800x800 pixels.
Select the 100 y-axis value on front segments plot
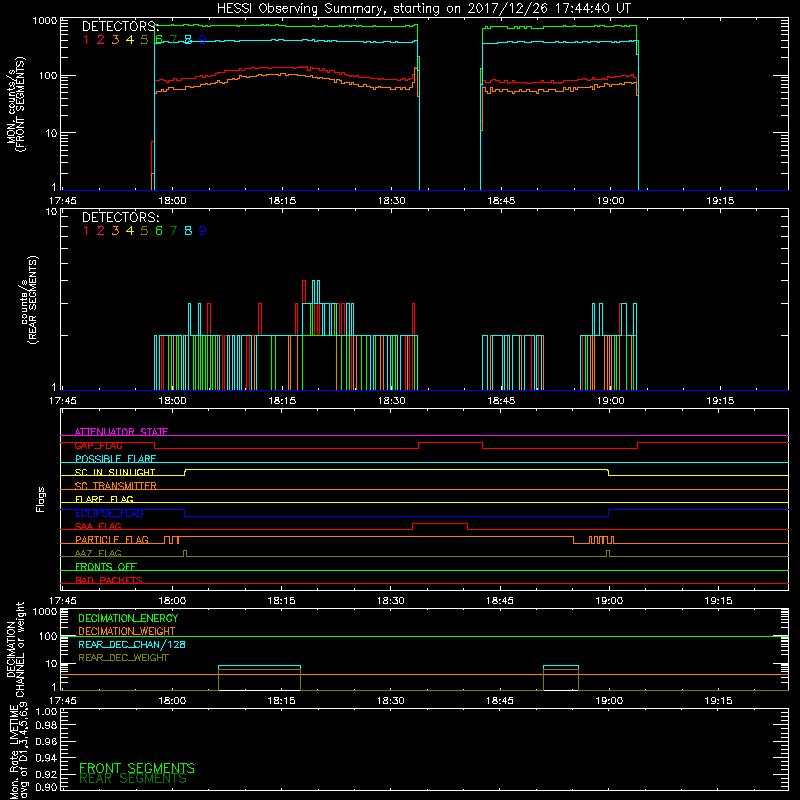point(48,76)
